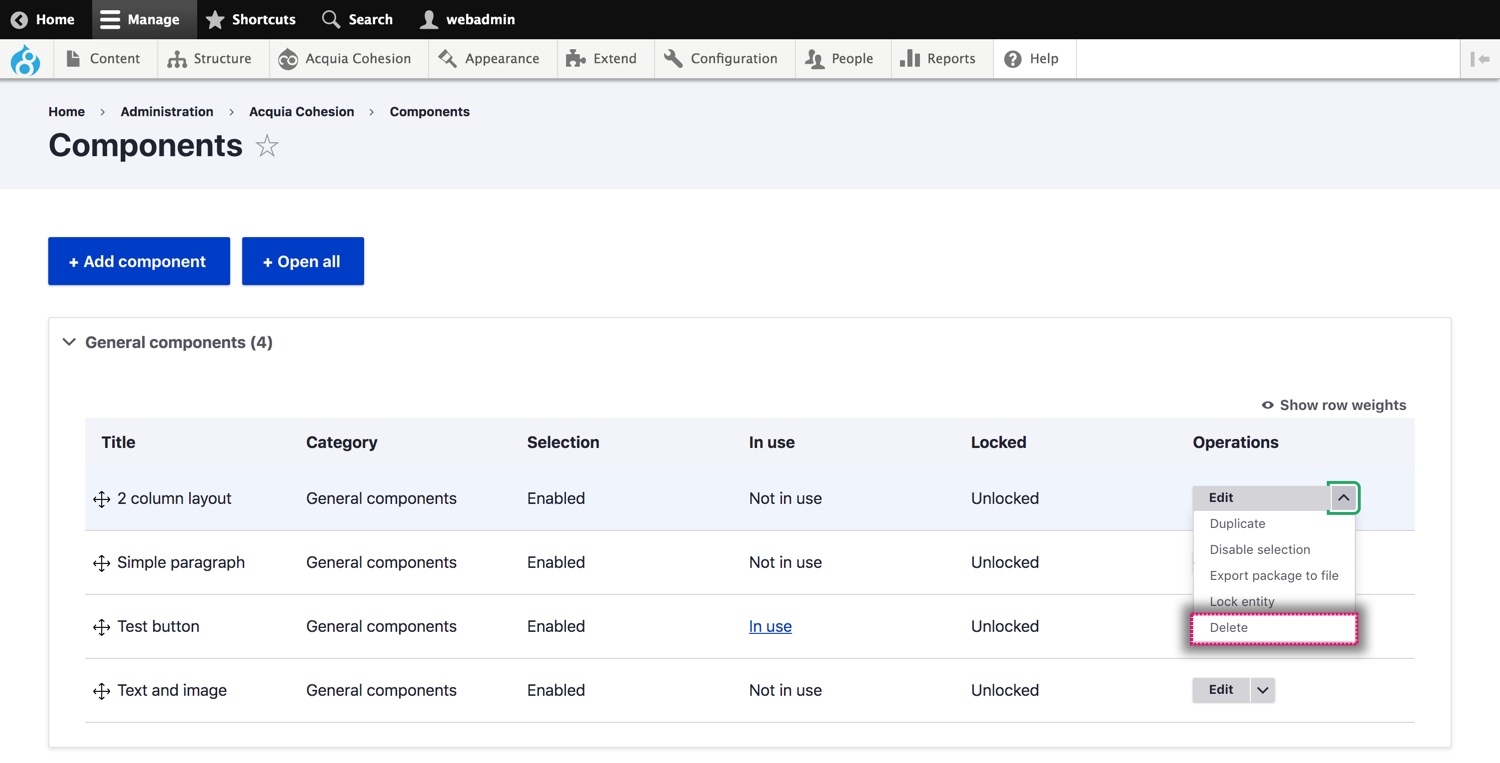This screenshot has height=763, width=1500.
Task: Open Search in the top toolbar
Action: (358, 19)
